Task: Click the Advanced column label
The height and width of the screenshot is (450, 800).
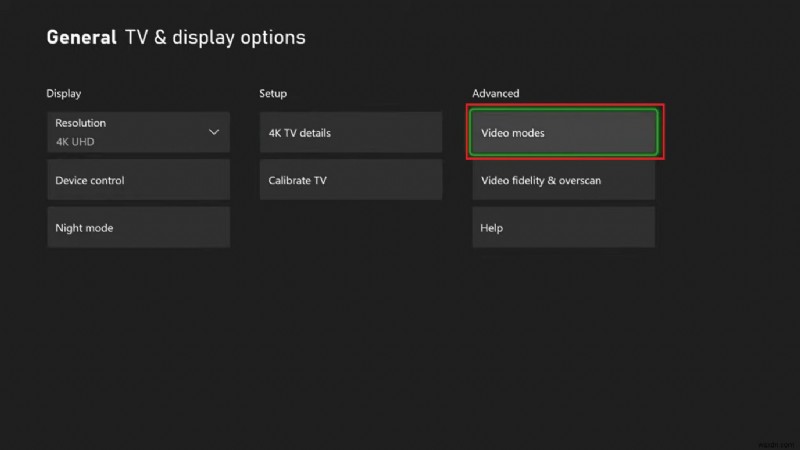Action: coord(495,93)
